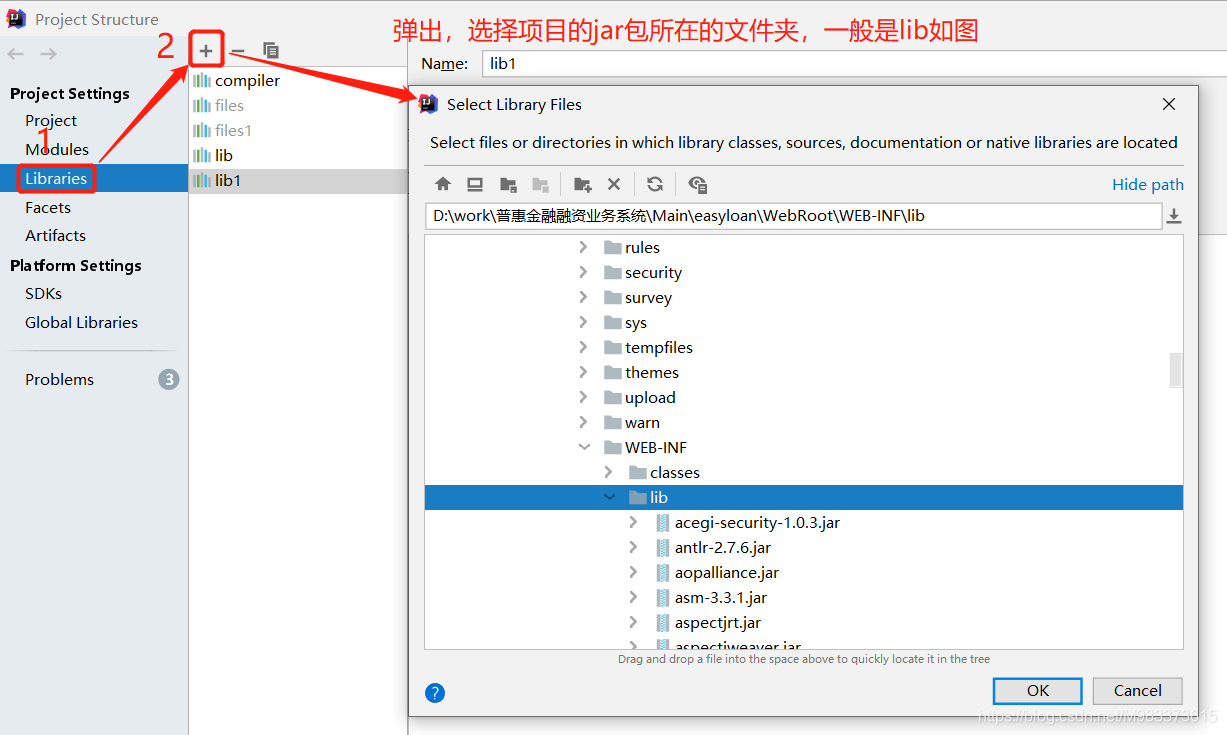Select the lib1 library entry

pos(298,180)
